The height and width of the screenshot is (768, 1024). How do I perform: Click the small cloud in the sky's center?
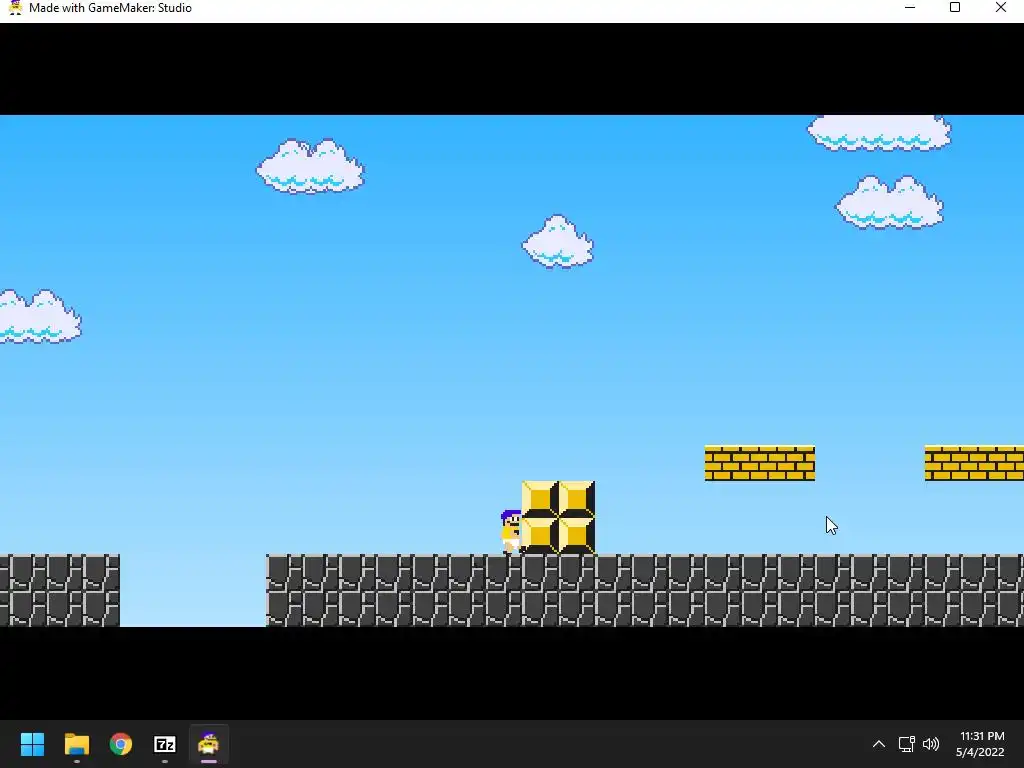pyautogui.click(x=558, y=242)
